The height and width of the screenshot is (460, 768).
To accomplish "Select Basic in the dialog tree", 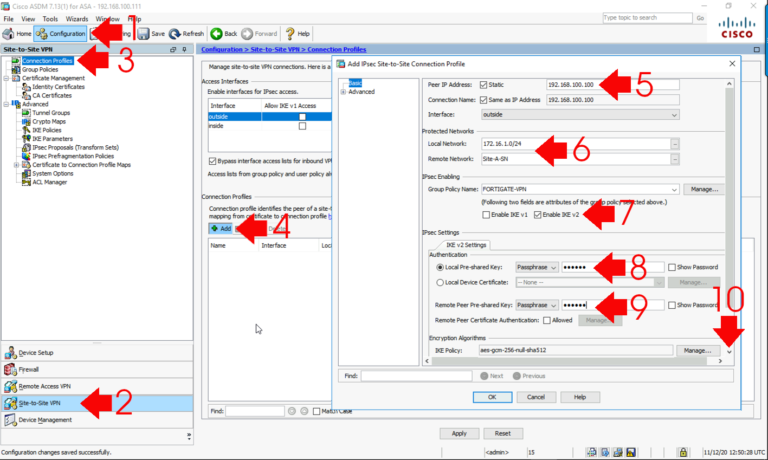I will 355,83.
